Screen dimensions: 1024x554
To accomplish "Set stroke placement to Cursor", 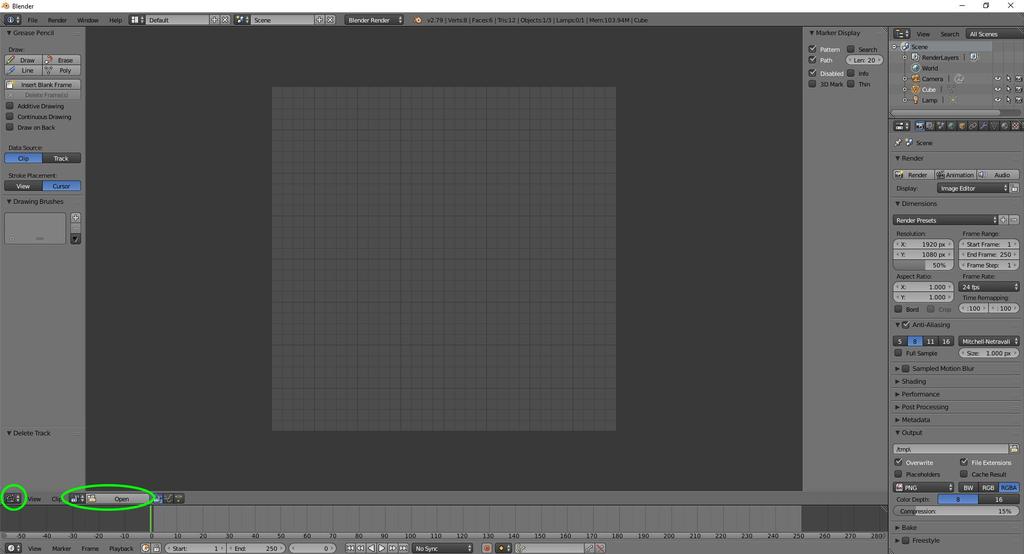I will (61, 186).
